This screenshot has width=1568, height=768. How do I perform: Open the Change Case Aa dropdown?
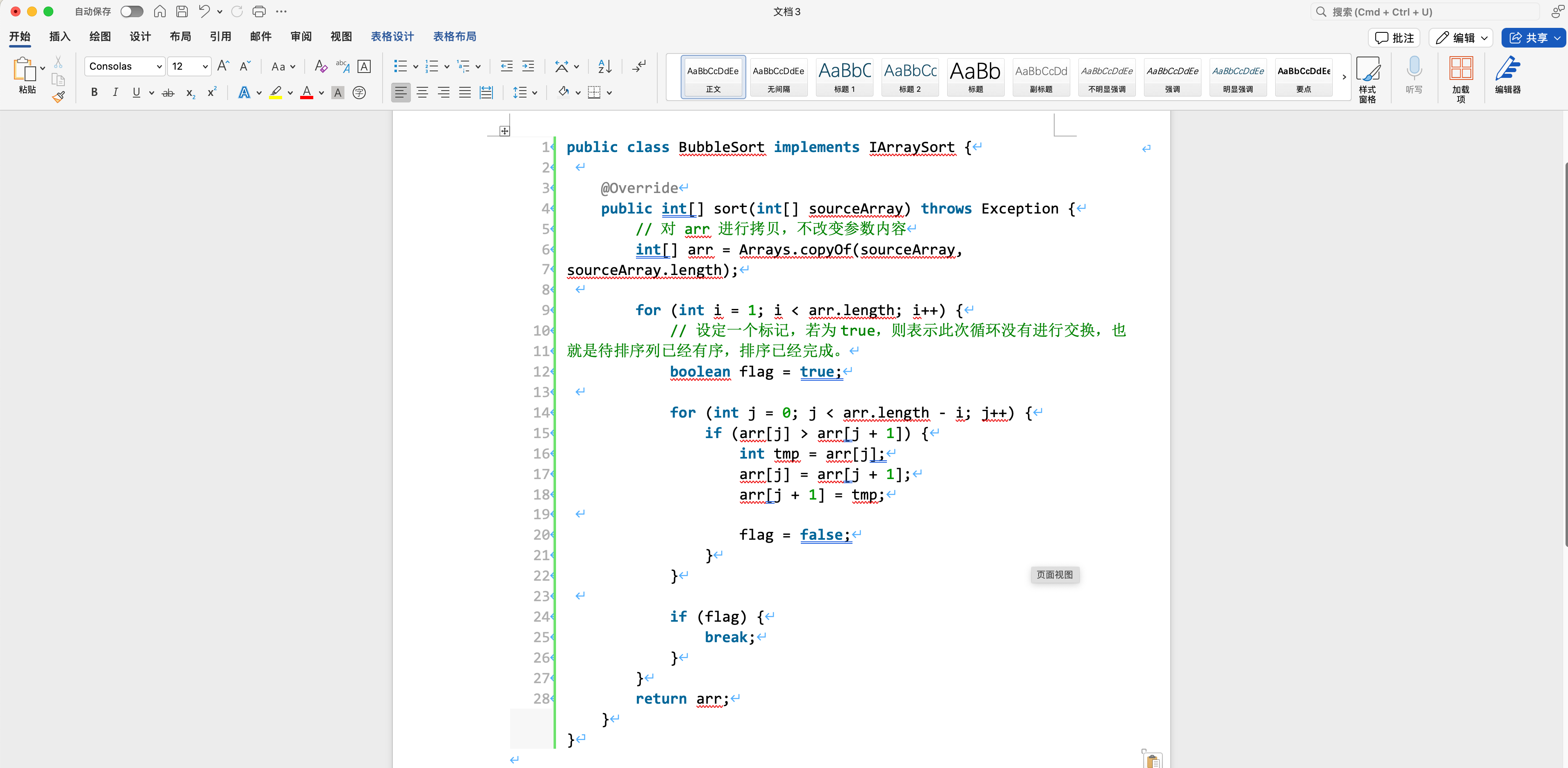[x=283, y=66]
